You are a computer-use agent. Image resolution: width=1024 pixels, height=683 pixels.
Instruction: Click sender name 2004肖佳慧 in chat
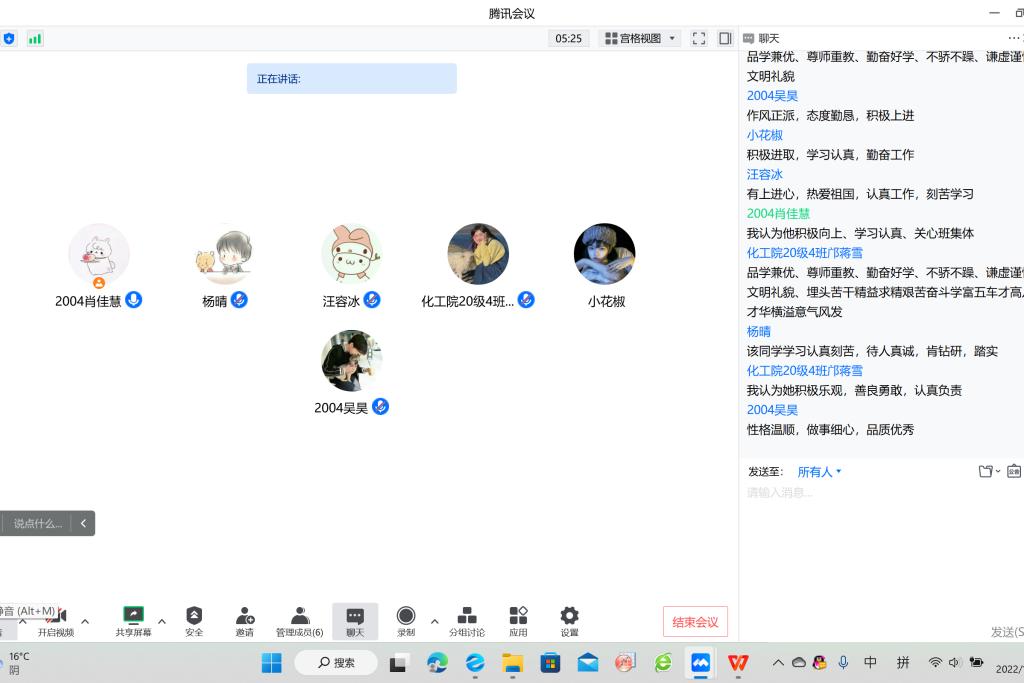(x=778, y=213)
